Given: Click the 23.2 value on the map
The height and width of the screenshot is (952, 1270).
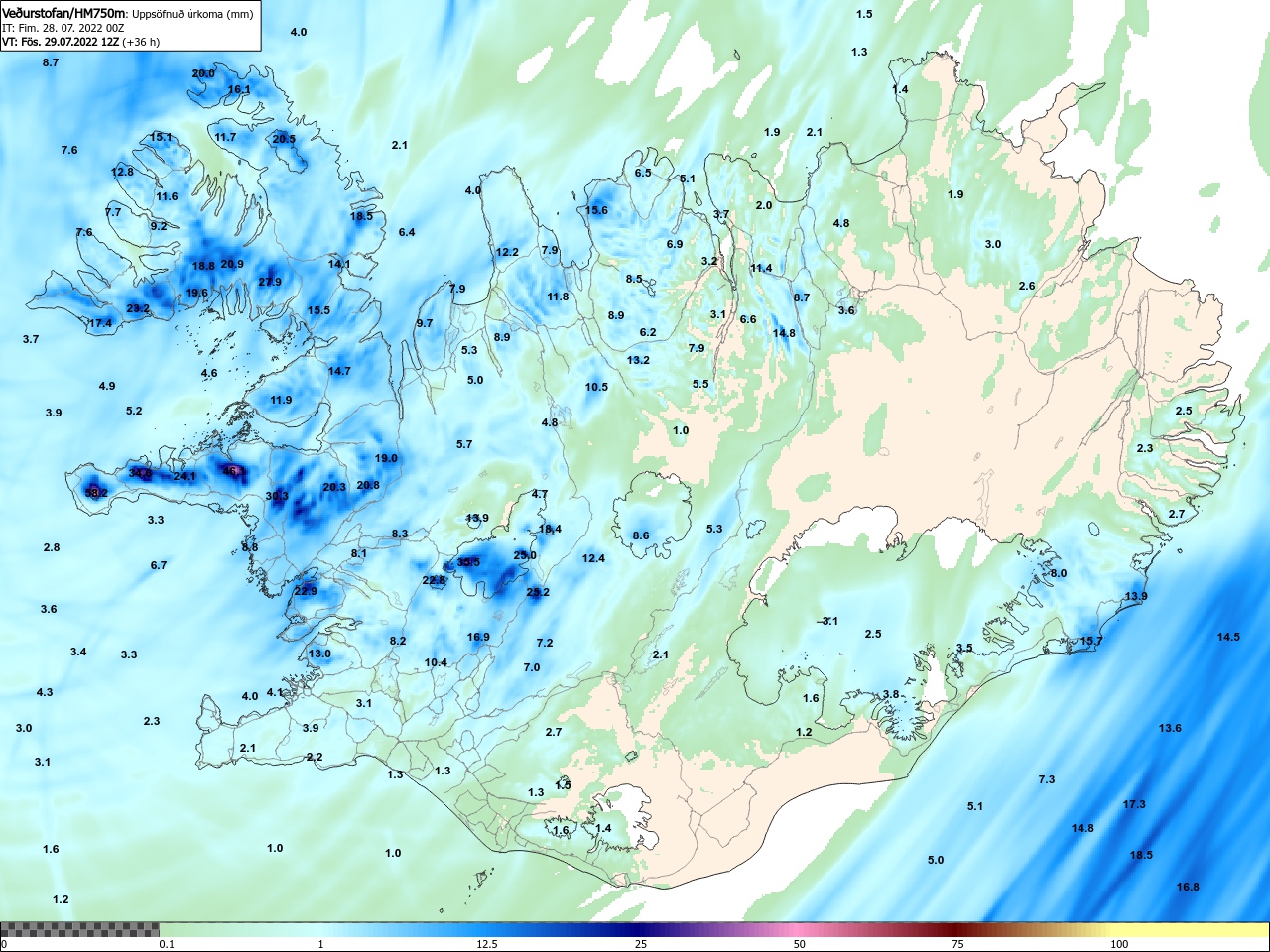Looking at the screenshot, I should coord(138,308).
